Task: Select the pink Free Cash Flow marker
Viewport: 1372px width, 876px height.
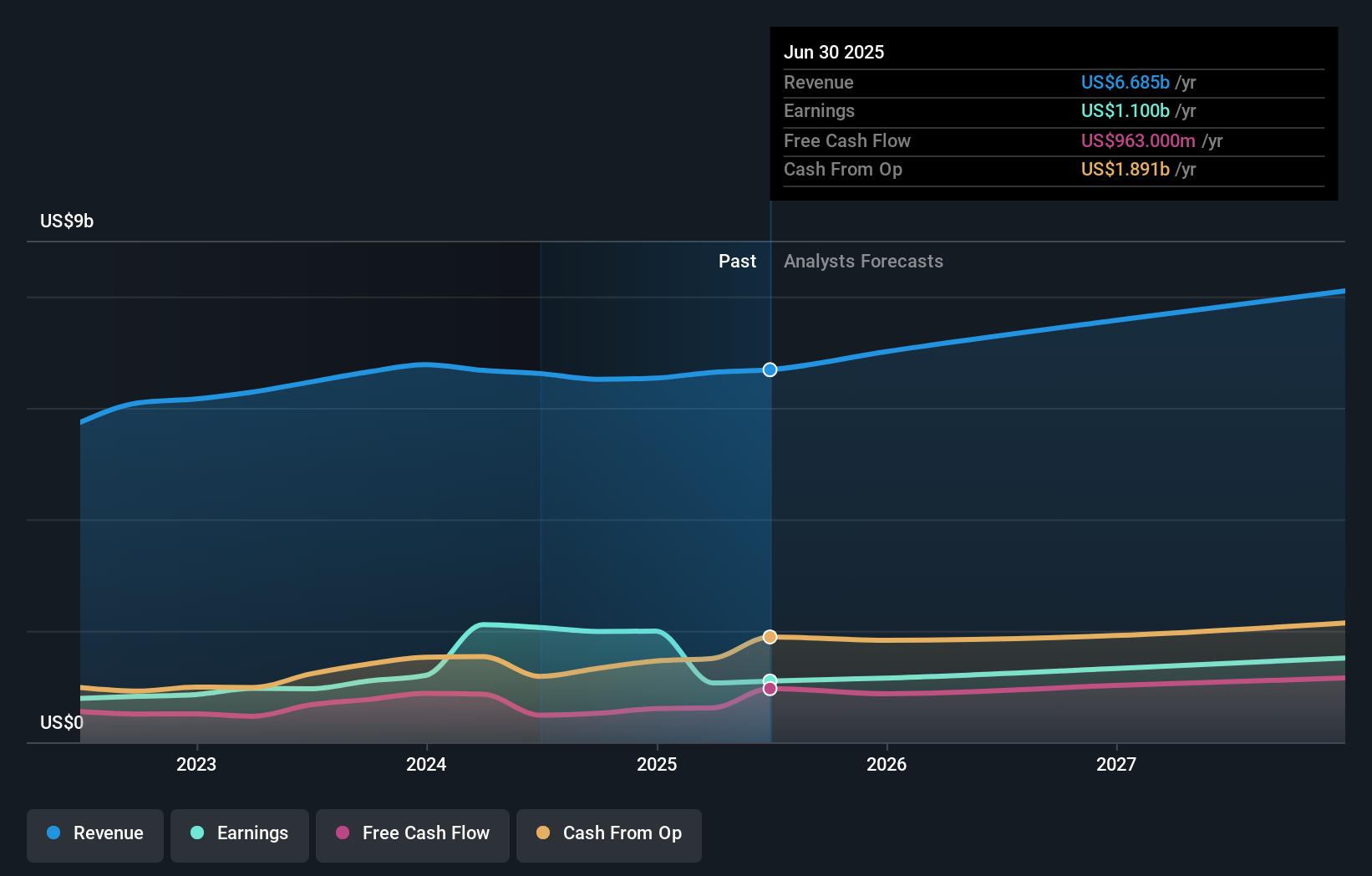Action: [770, 689]
